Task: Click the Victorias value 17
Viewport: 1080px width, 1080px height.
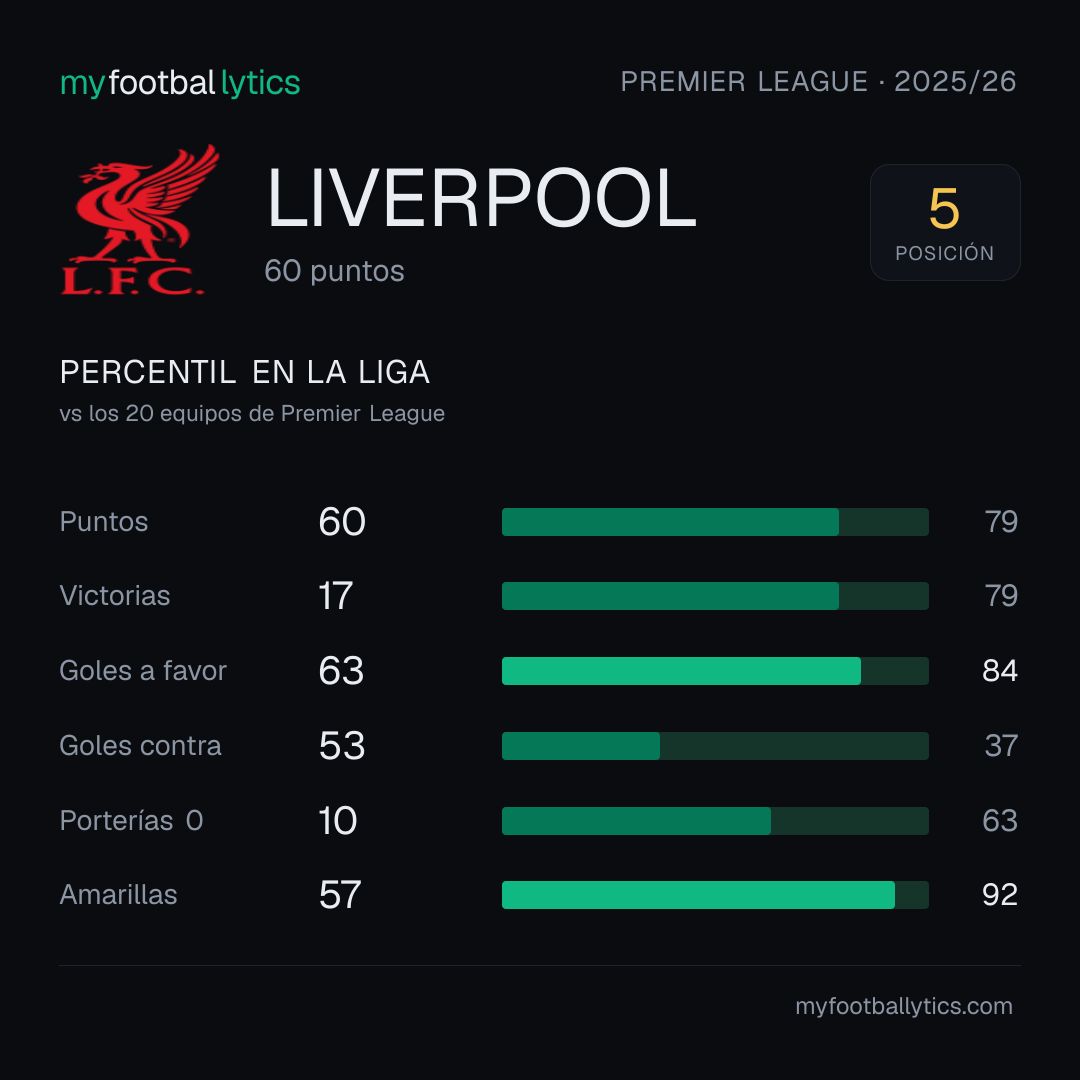Action: (335, 596)
